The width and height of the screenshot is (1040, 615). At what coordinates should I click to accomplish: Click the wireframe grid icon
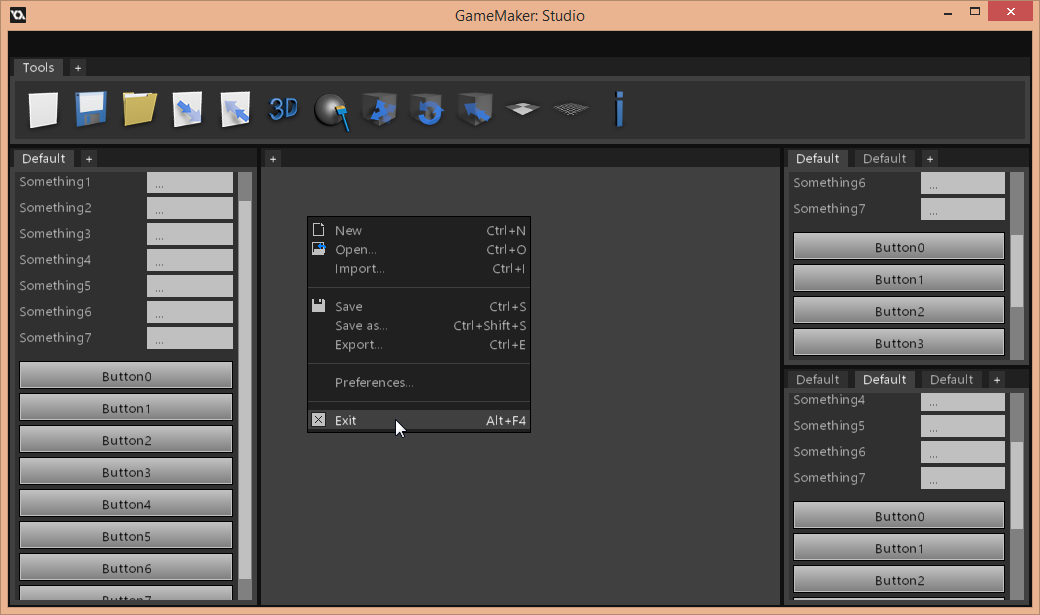(x=571, y=108)
